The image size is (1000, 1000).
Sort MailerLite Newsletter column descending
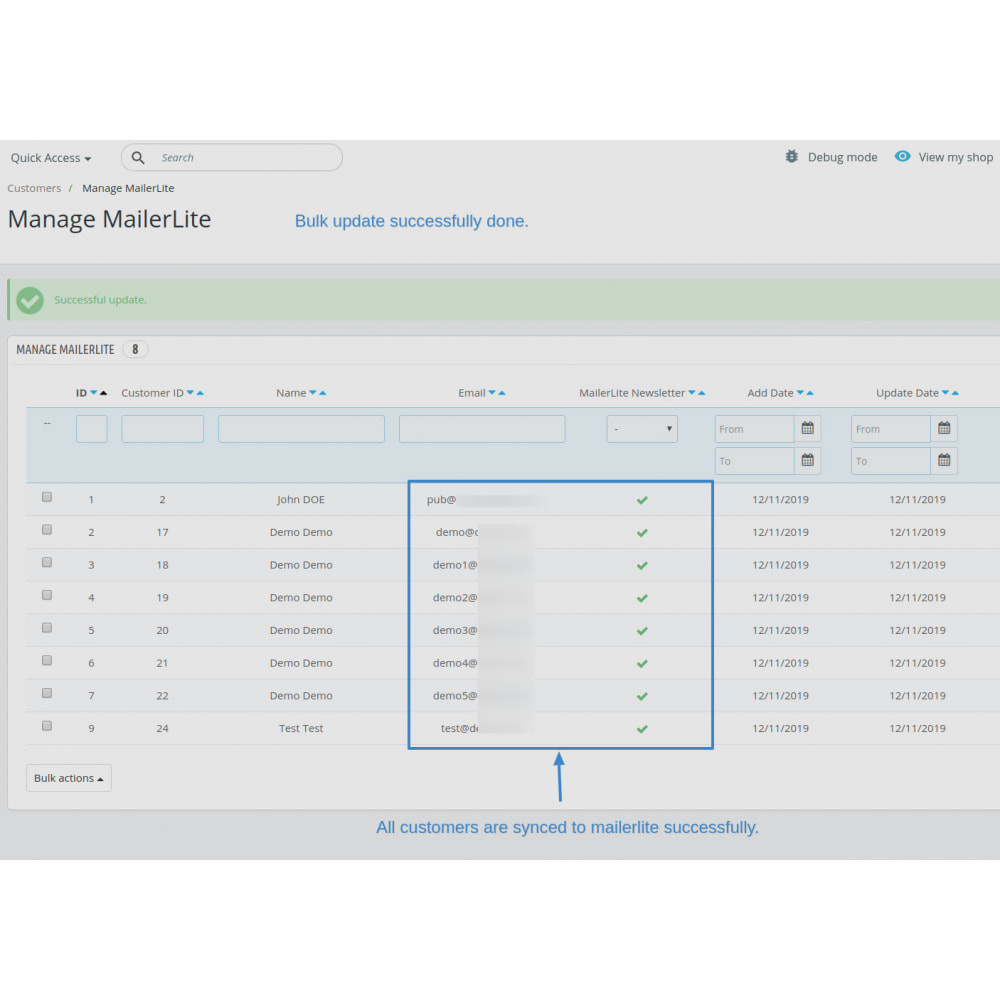pyautogui.click(x=691, y=393)
